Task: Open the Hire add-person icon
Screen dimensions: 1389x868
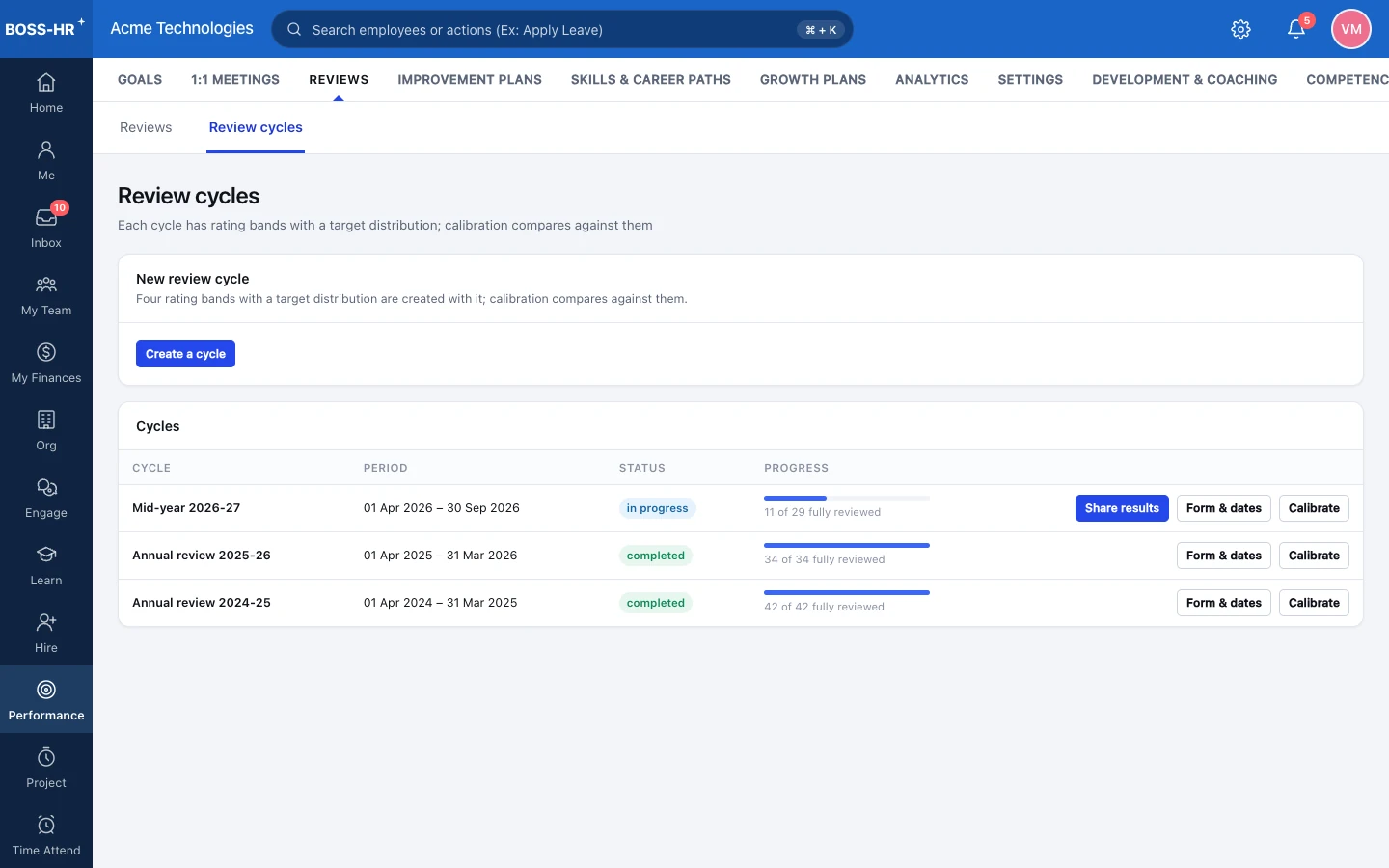Action: [46, 622]
